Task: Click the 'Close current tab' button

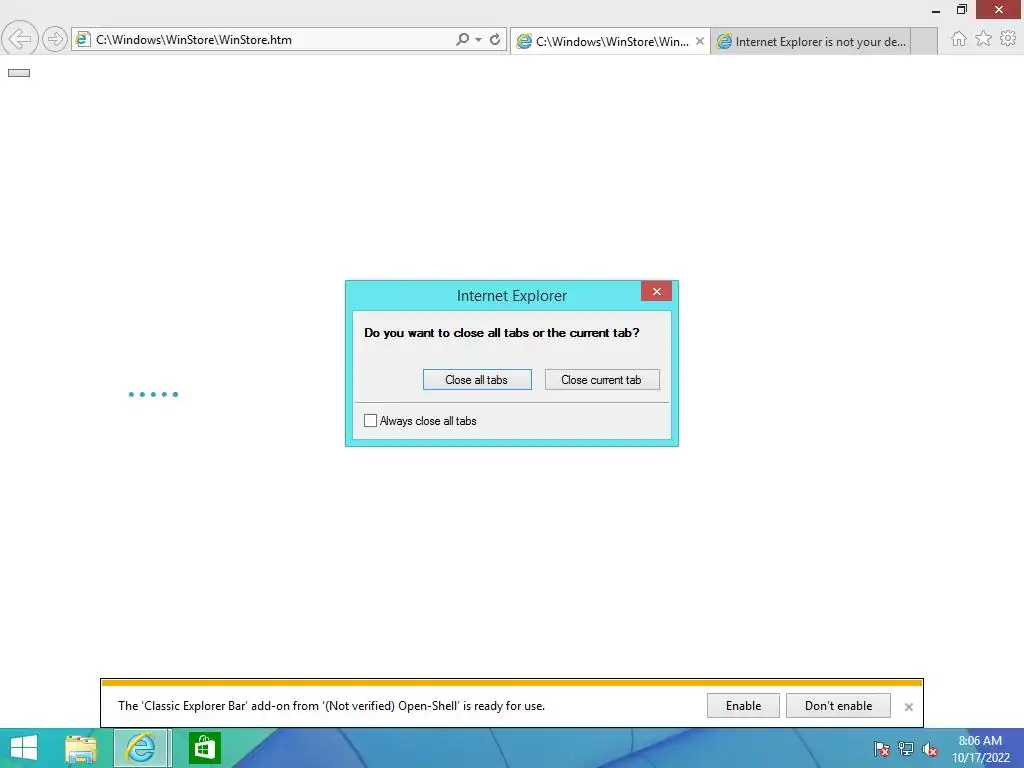Action: pos(601,379)
